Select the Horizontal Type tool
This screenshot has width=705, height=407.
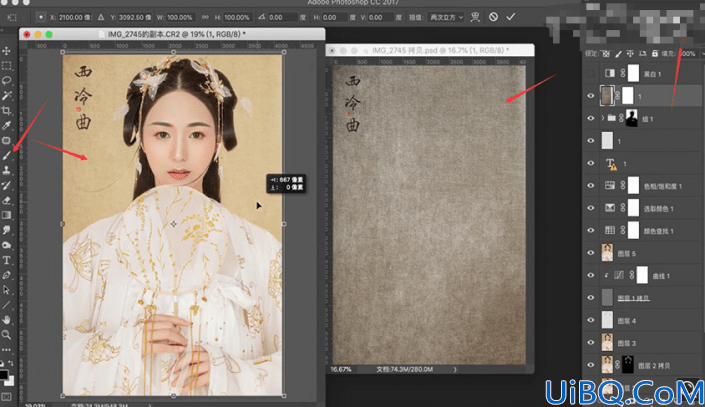point(6,260)
